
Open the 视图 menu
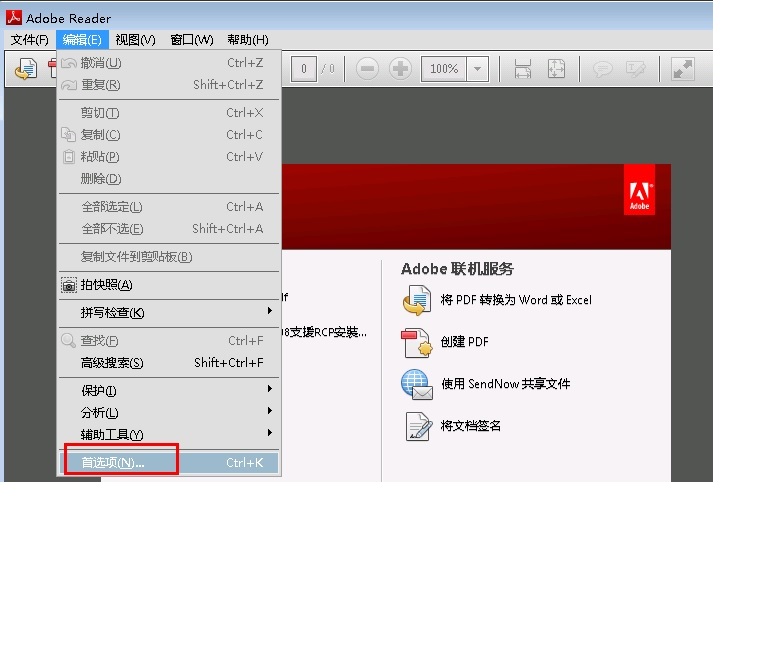tap(135, 40)
